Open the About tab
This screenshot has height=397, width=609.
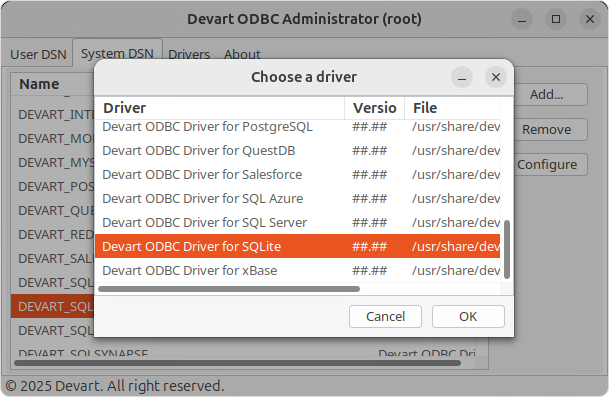[242, 54]
